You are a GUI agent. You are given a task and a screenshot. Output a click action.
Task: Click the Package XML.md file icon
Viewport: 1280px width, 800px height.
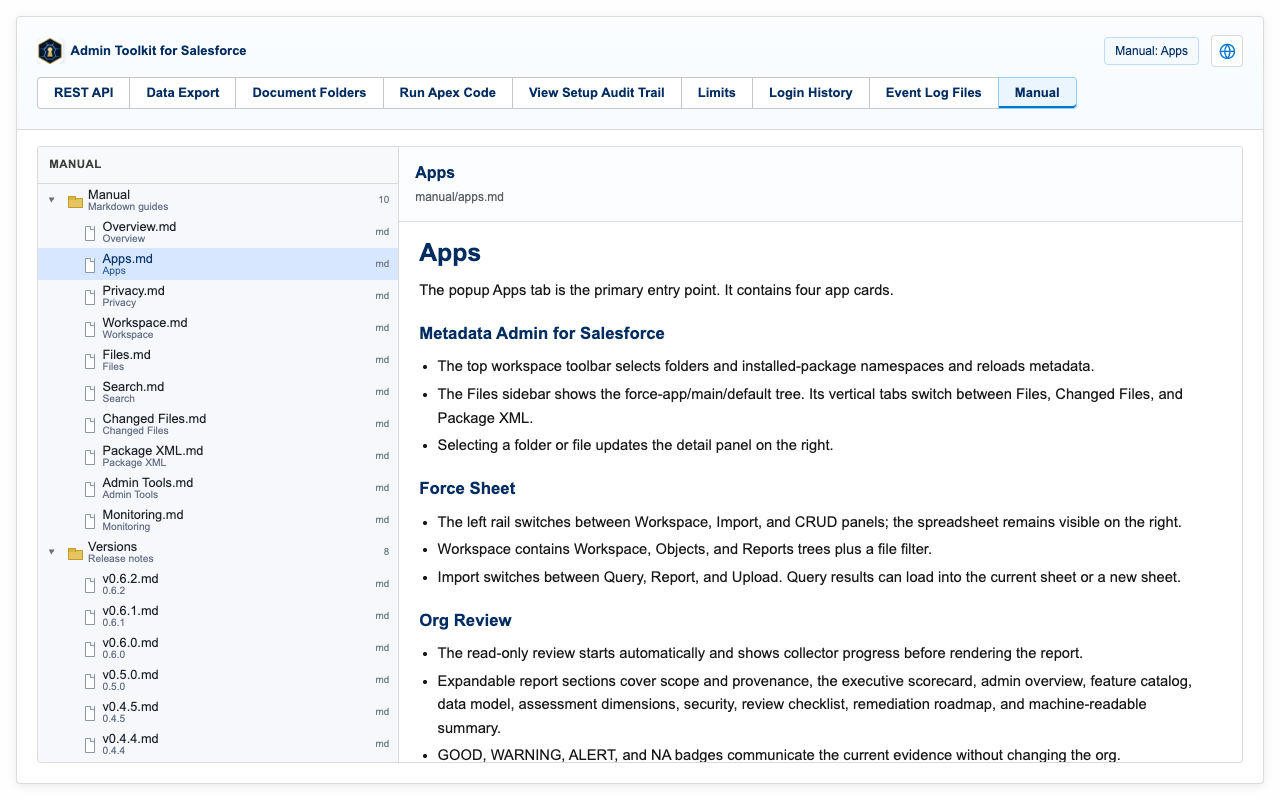(x=90, y=457)
